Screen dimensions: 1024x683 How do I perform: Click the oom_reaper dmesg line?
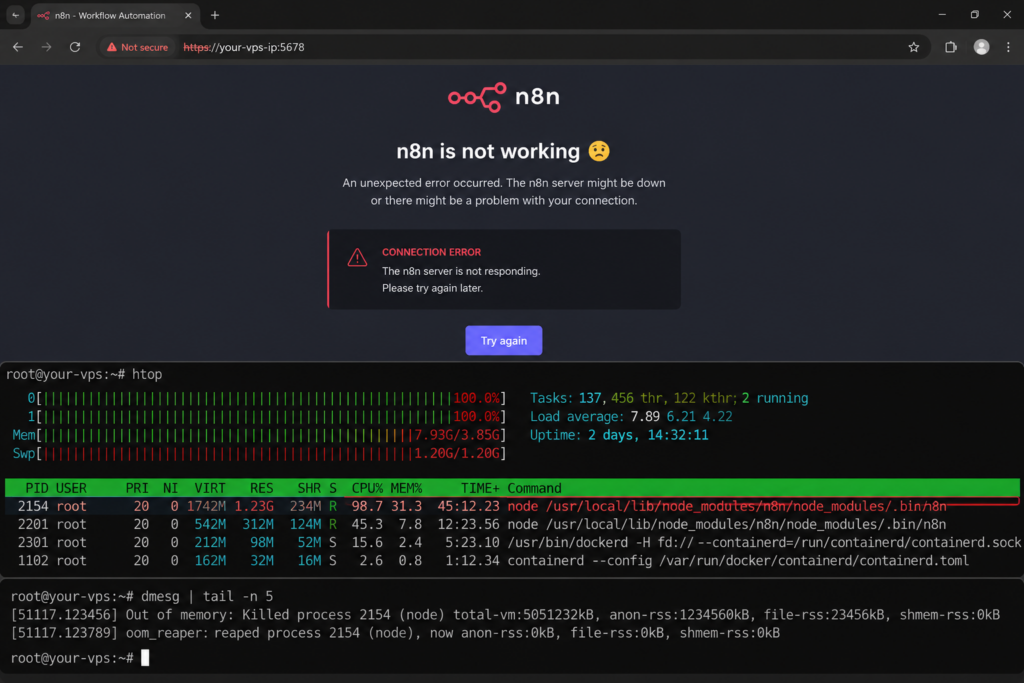(395, 633)
